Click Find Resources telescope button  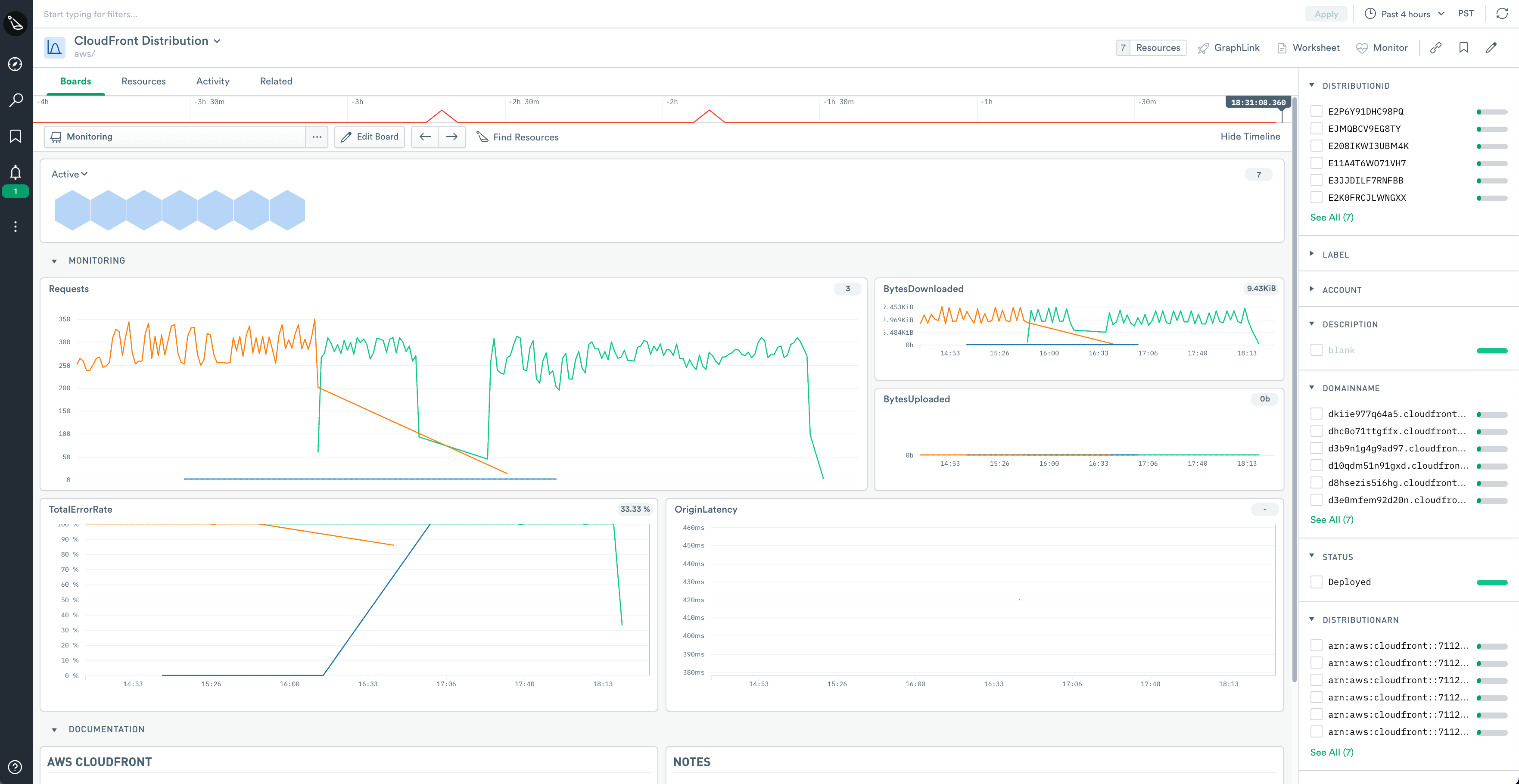[x=518, y=137]
